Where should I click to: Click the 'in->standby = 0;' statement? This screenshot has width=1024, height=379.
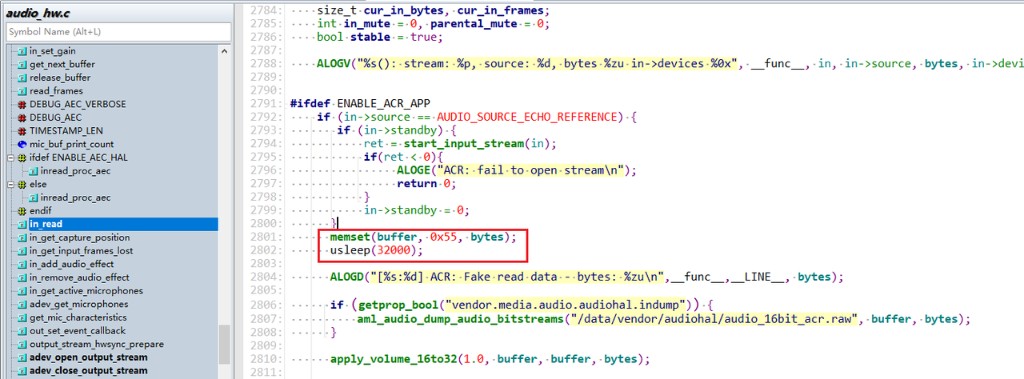(417, 210)
